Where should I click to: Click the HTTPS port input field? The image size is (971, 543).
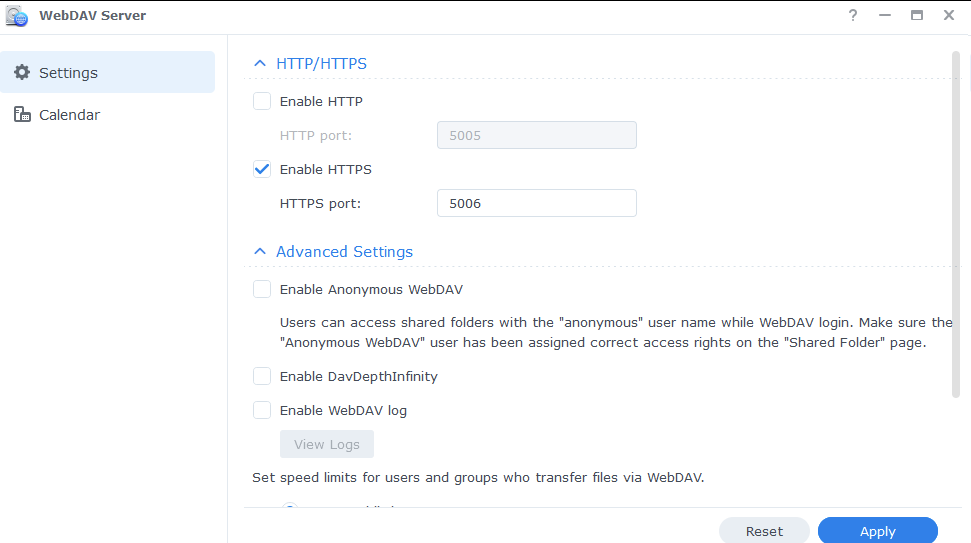(x=536, y=203)
